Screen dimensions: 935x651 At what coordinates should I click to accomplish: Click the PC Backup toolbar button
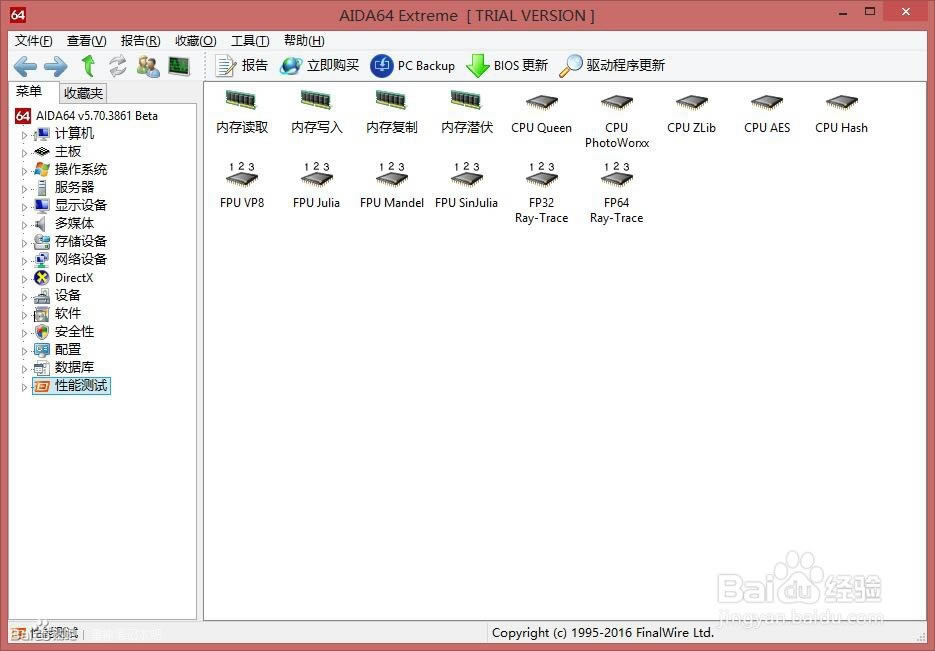pyautogui.click(x=413, y=66)
